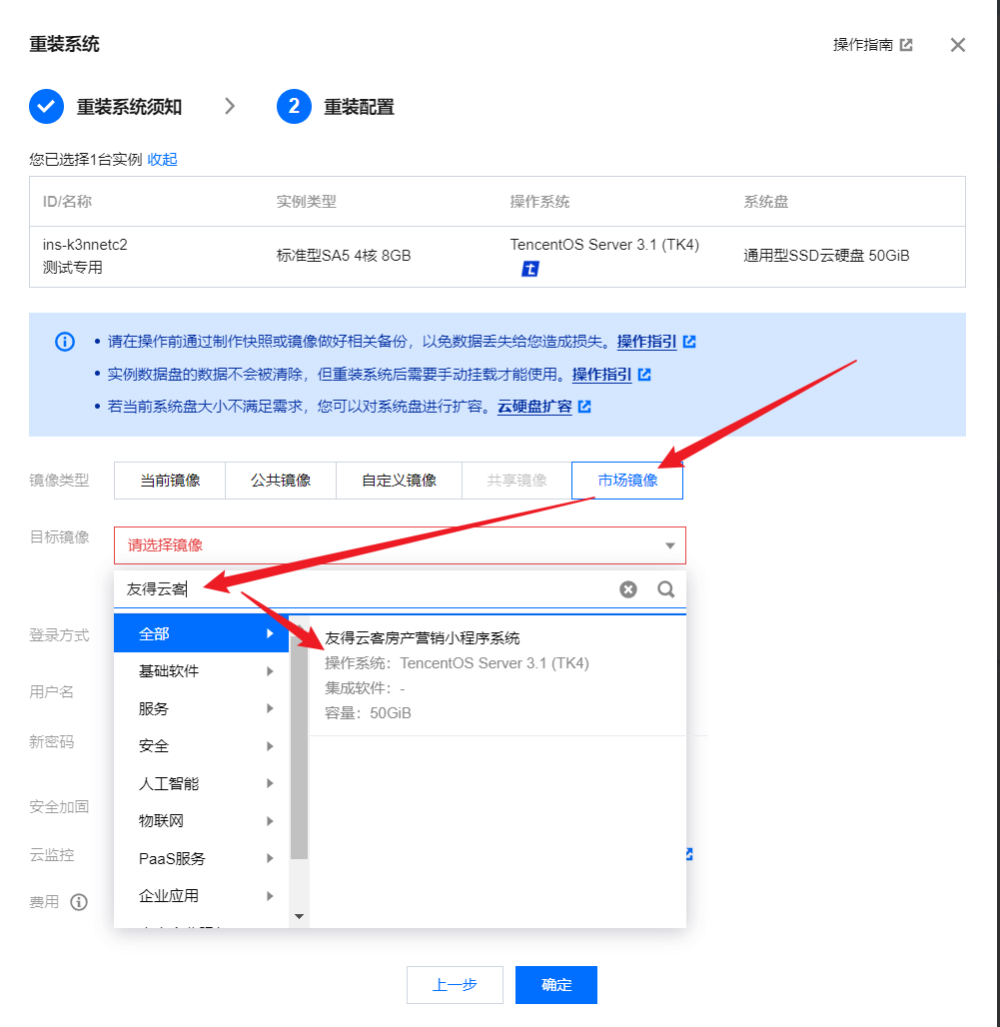Click the 标准型SA5 4核 8GB cell

point(344,255)
